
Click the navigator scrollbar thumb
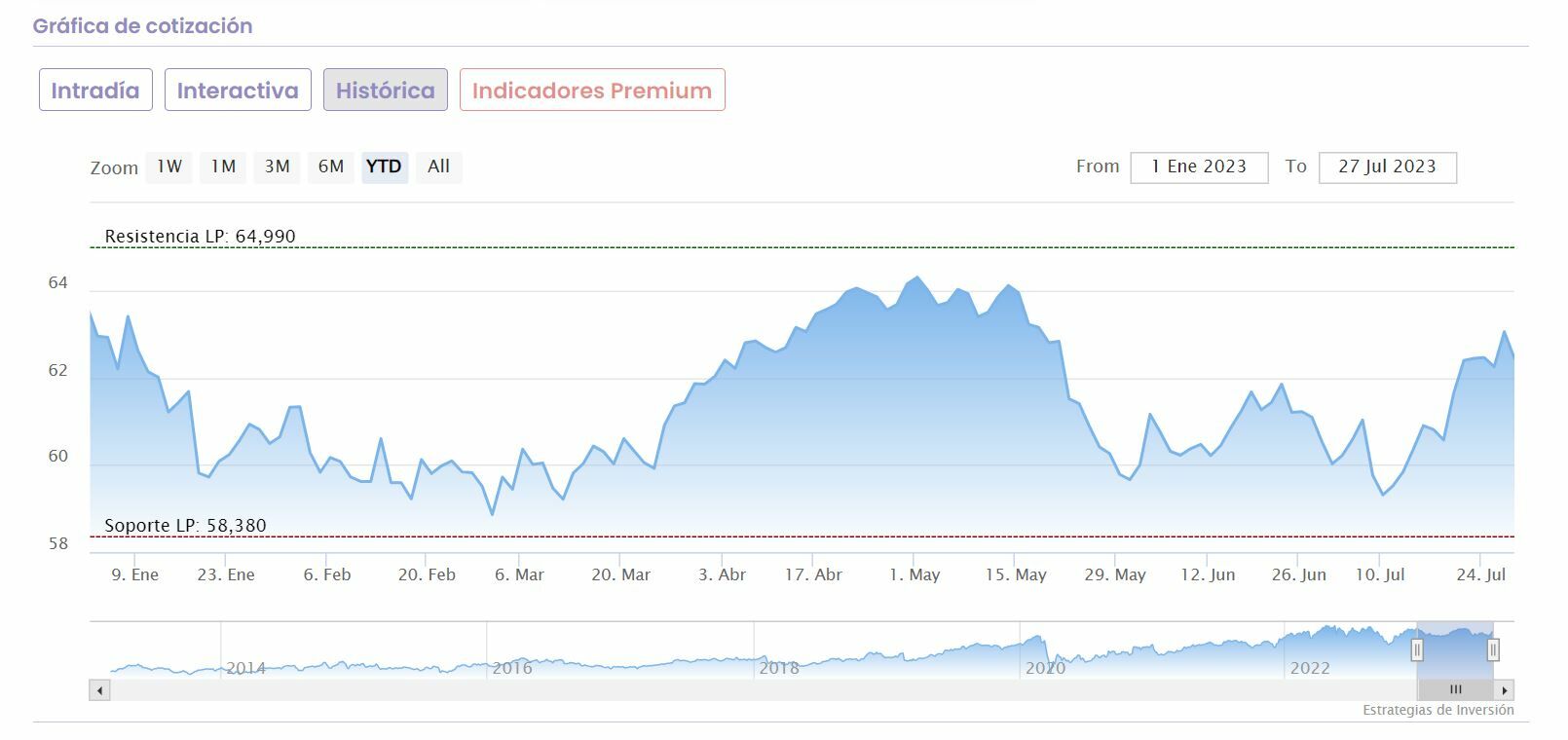[x=1455, y=690]
